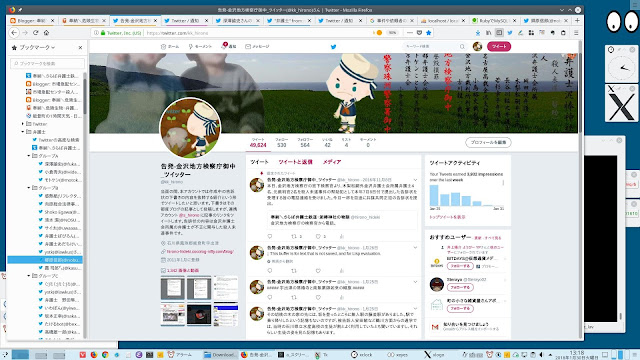Switch to Tweets and replies tab

296,162
